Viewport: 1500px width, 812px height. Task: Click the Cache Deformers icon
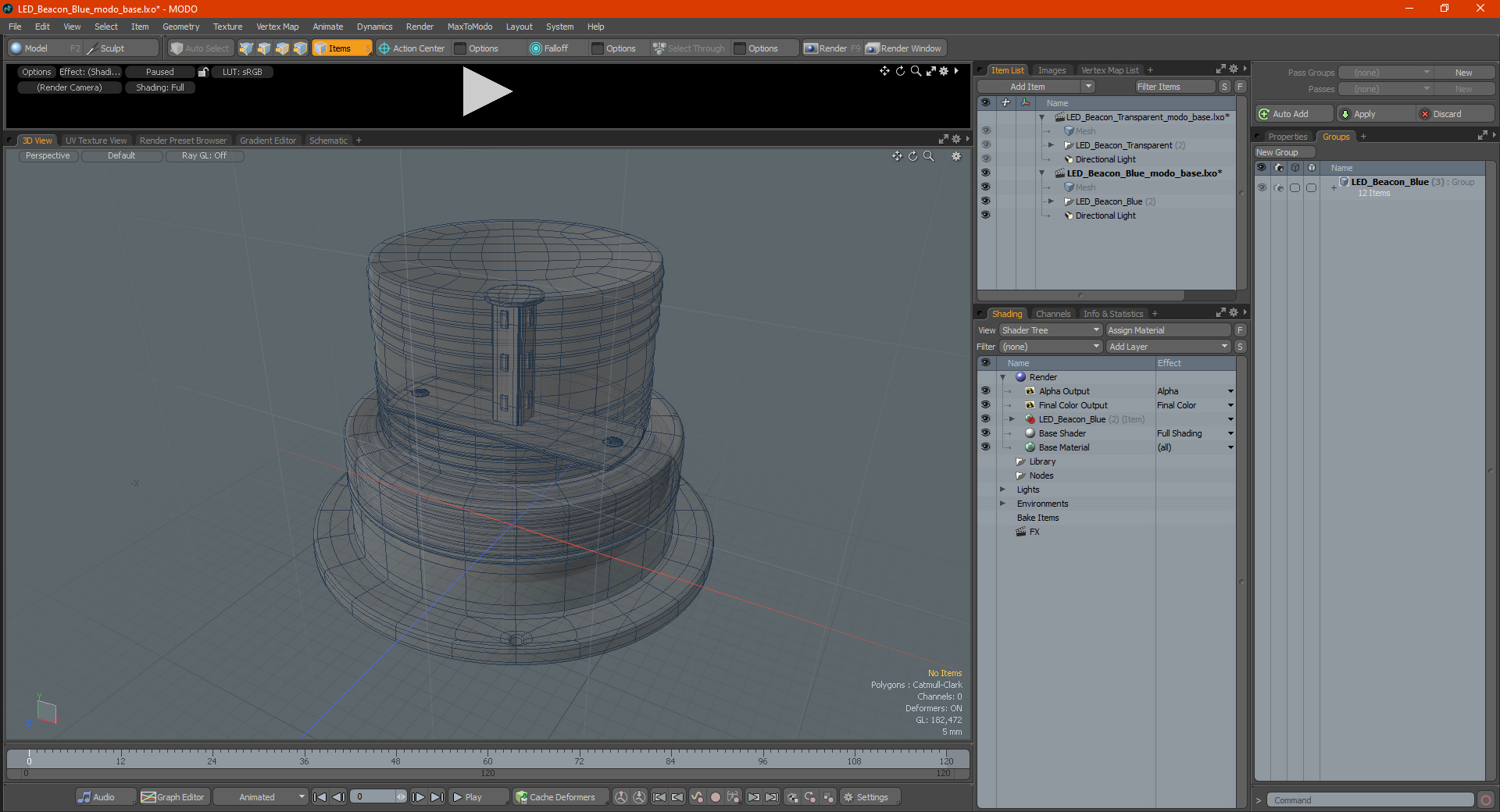point(521,797)
